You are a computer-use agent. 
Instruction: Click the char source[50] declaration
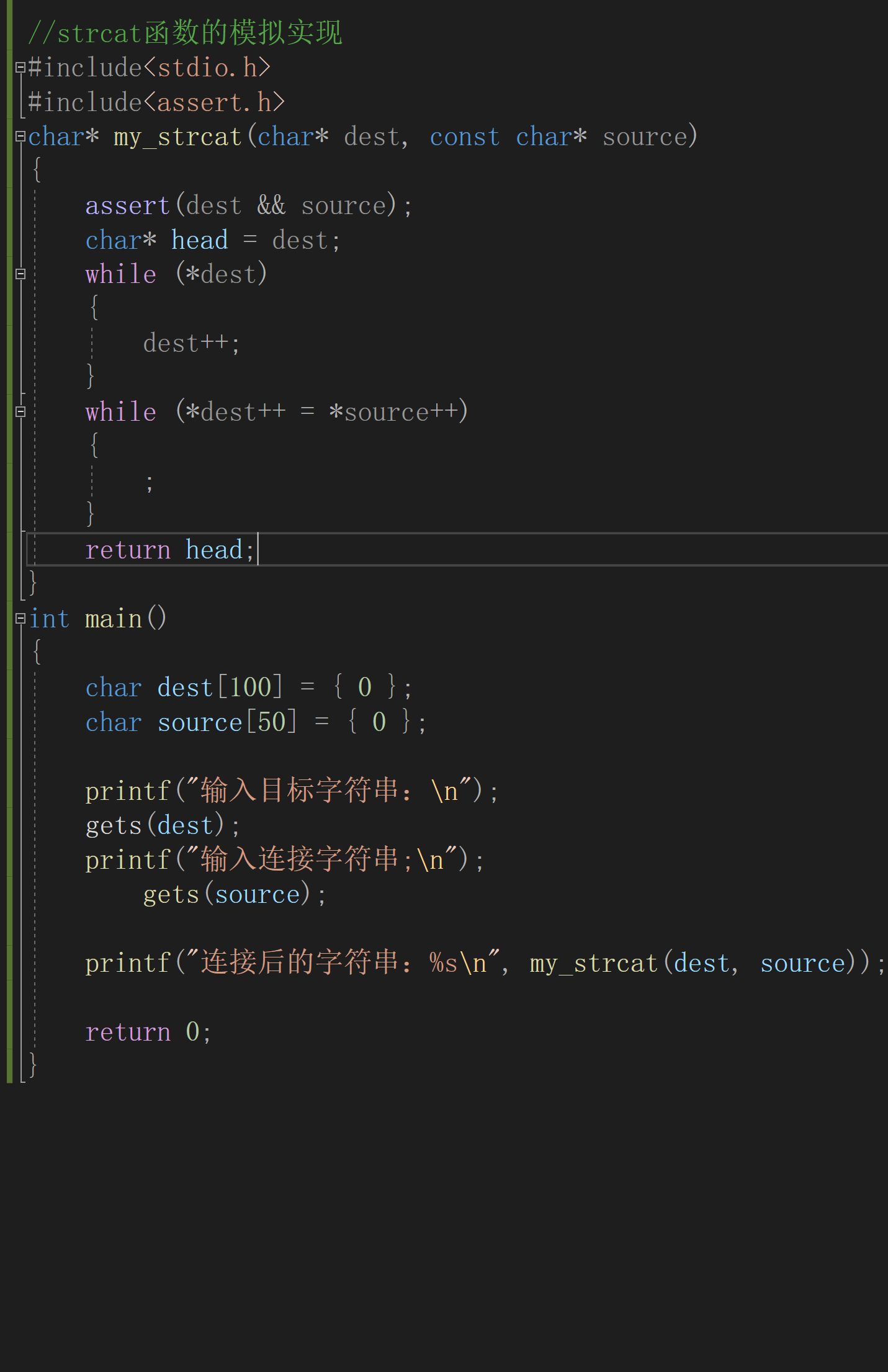tap(255, 722)
